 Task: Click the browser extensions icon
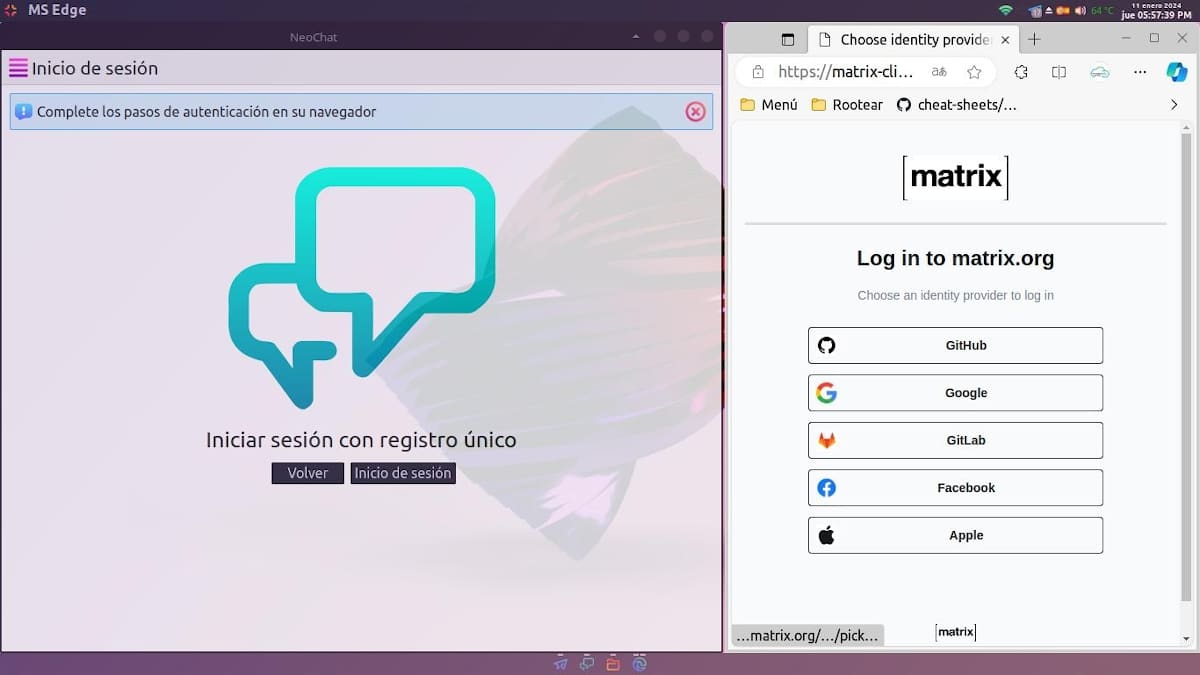(x=1020, y=72)
